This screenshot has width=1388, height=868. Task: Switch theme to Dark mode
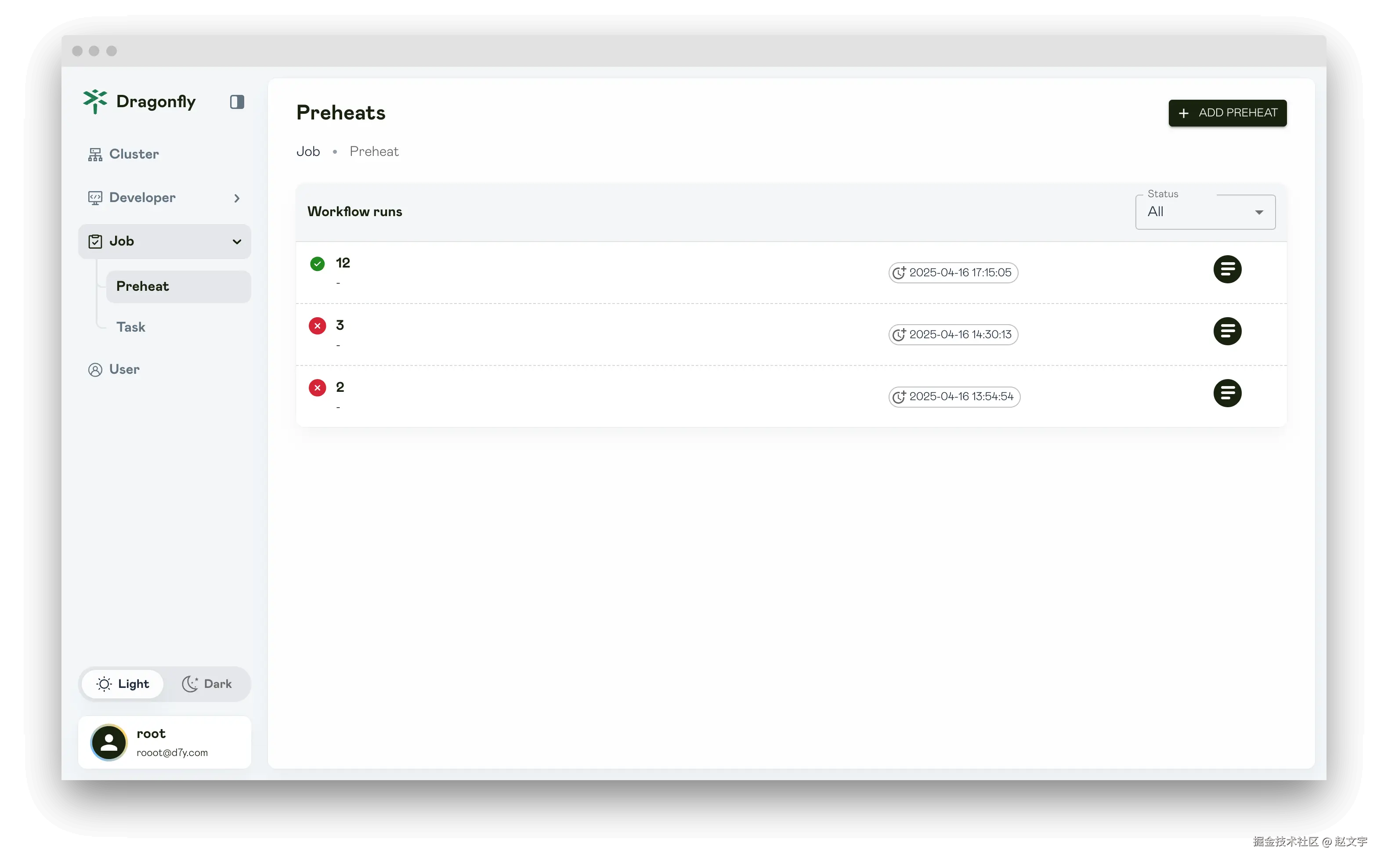[207, 684]
